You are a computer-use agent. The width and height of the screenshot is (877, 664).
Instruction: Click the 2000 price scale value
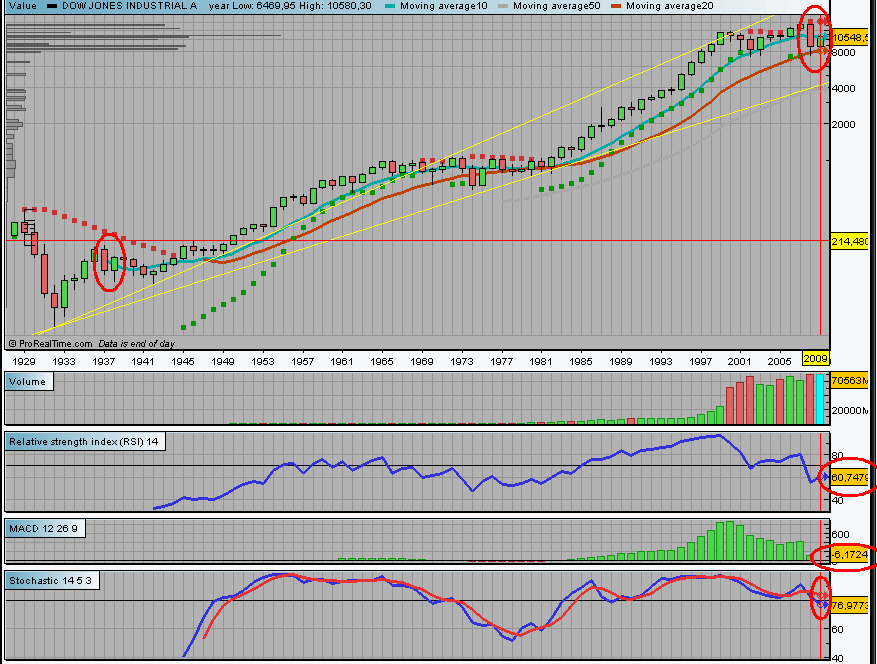point(843,124)
